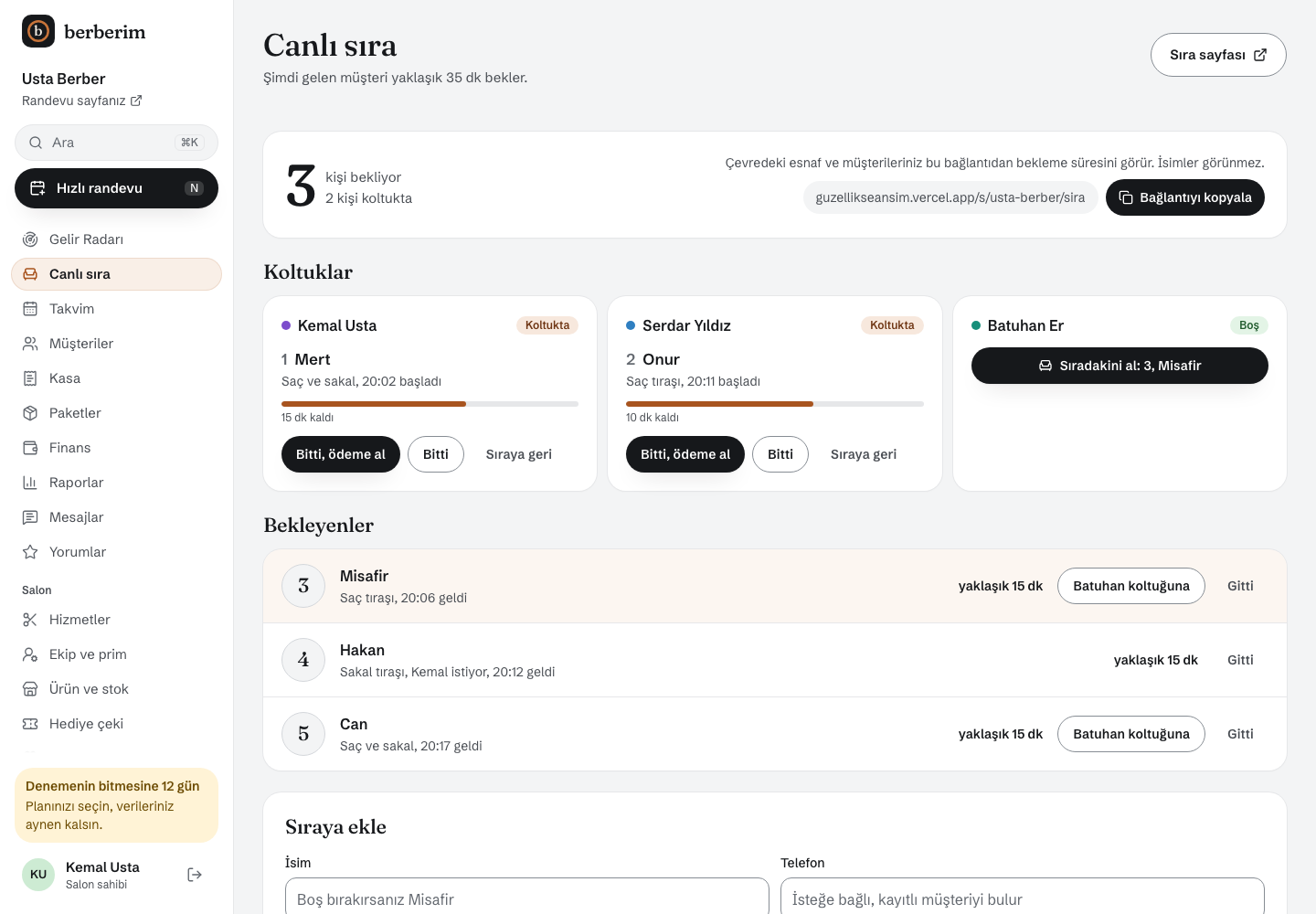Open the Yorumlar star item
Viewport: 1316px width, 914px height.
click(x=116, y=552)
